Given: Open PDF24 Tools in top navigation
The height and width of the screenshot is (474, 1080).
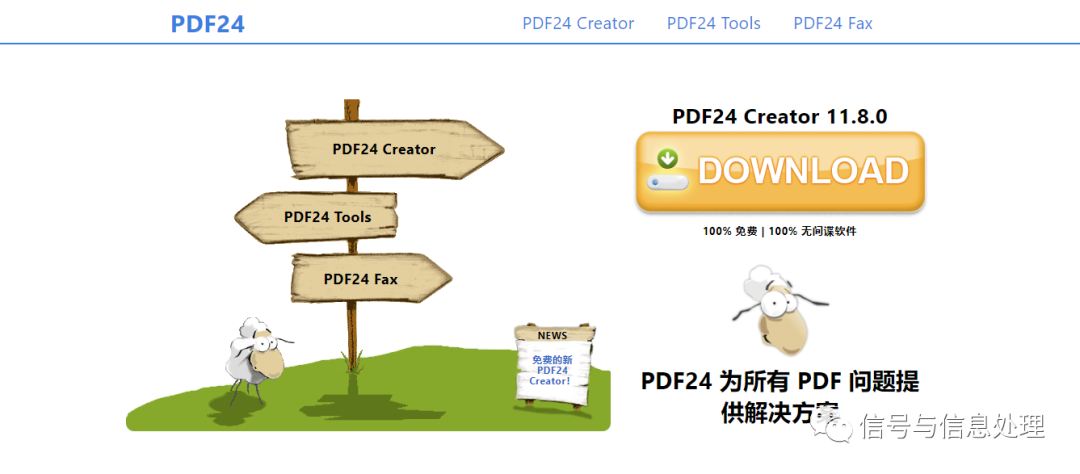Looking at the screenshot, I should [x=714, y=23].
